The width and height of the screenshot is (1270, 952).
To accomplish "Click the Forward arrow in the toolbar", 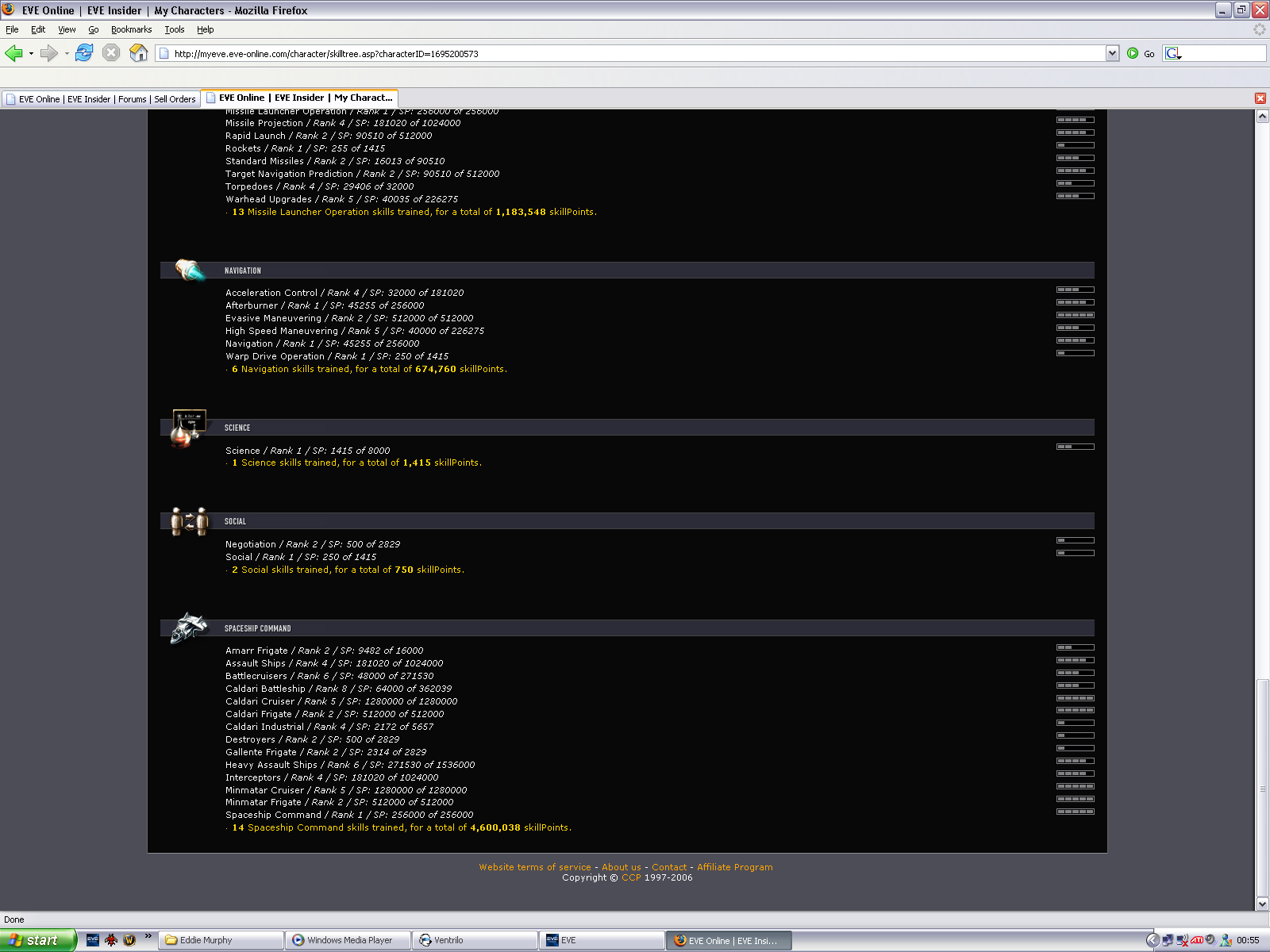I will click(x=49, y=53).
